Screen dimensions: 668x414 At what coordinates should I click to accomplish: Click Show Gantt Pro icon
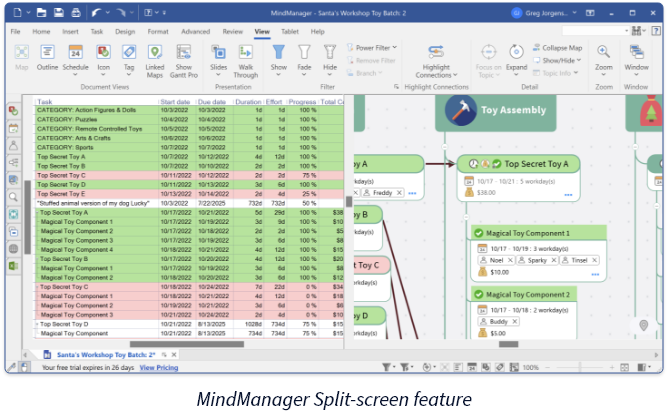coord(184,52)
